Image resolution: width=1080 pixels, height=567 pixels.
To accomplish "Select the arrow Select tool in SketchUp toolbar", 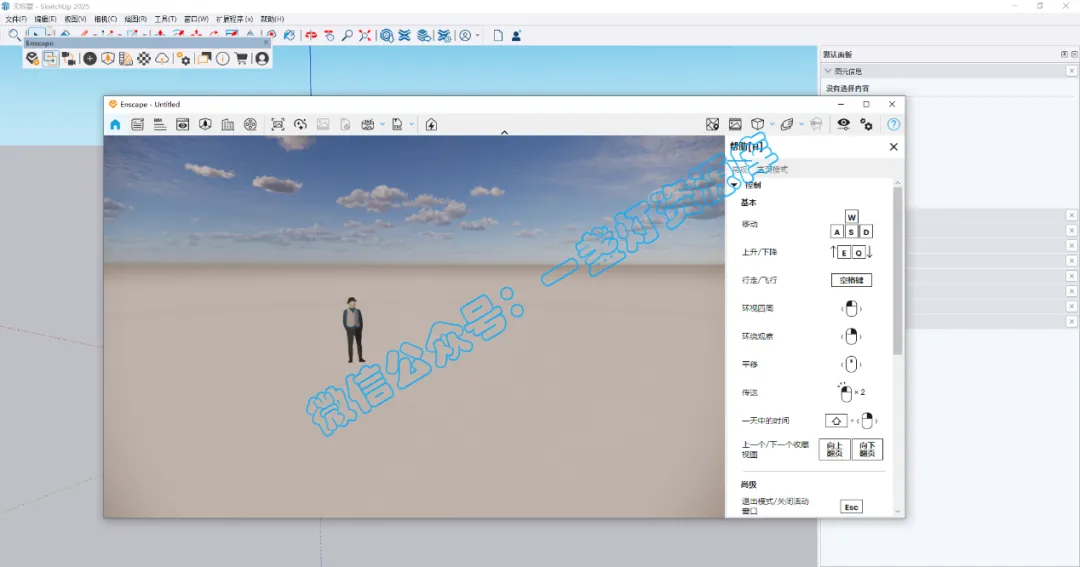I will tap(36, 33).
